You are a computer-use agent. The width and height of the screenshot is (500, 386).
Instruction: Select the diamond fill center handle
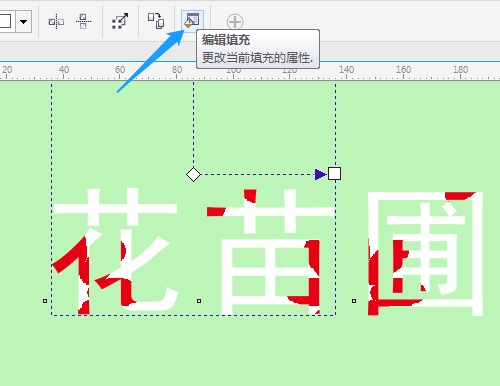(193, 174)
